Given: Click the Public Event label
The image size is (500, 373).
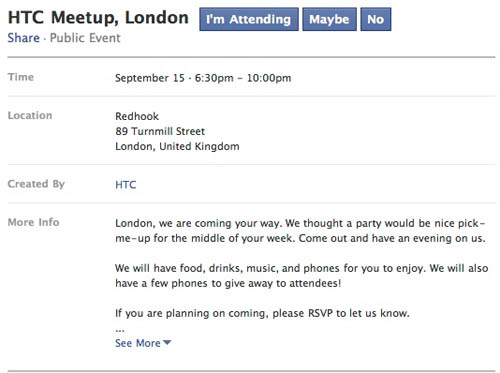Looking at the screenshot, I should (x=85, y=38).
